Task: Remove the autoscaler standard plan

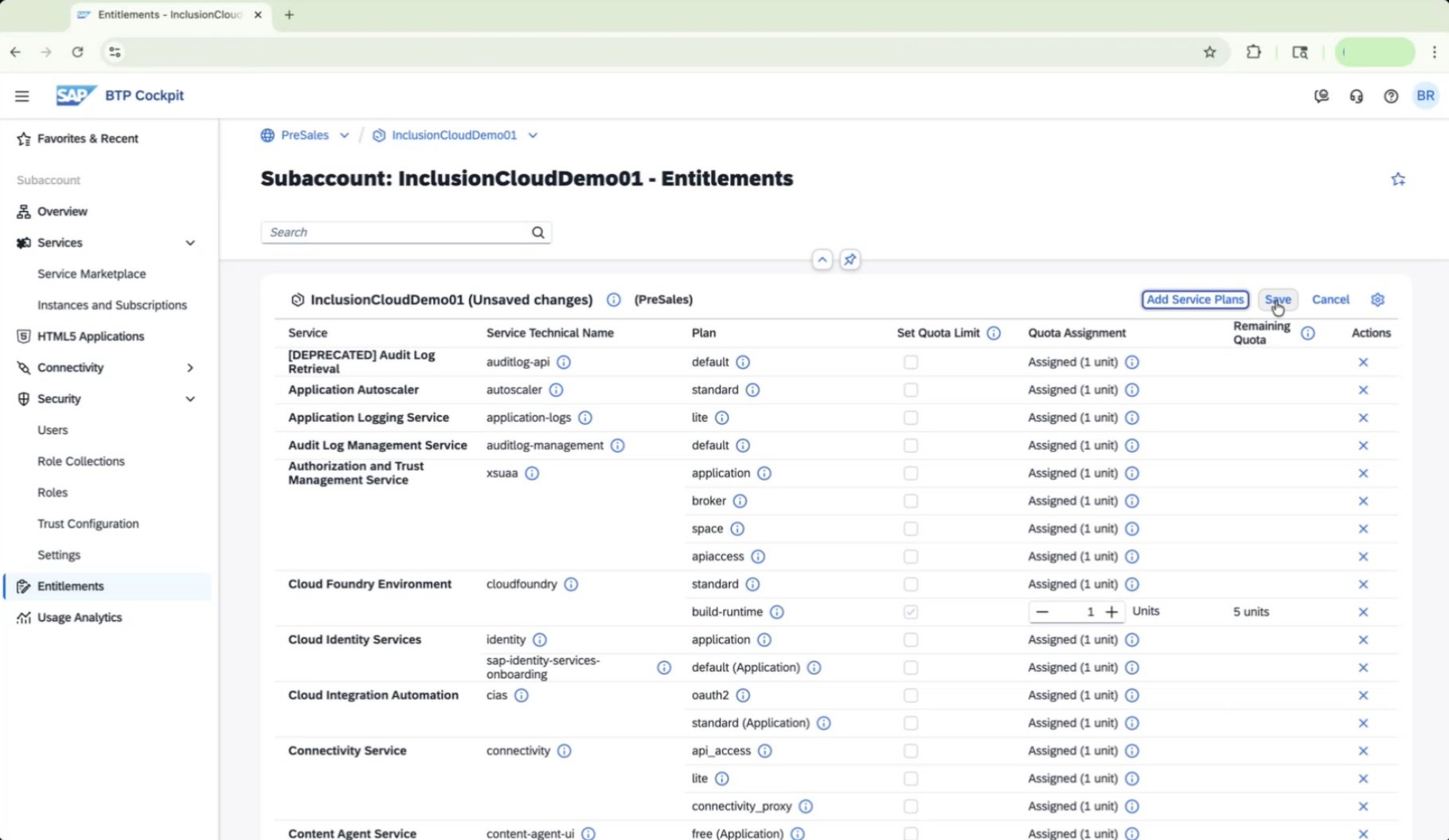Action: point(1363,390)
